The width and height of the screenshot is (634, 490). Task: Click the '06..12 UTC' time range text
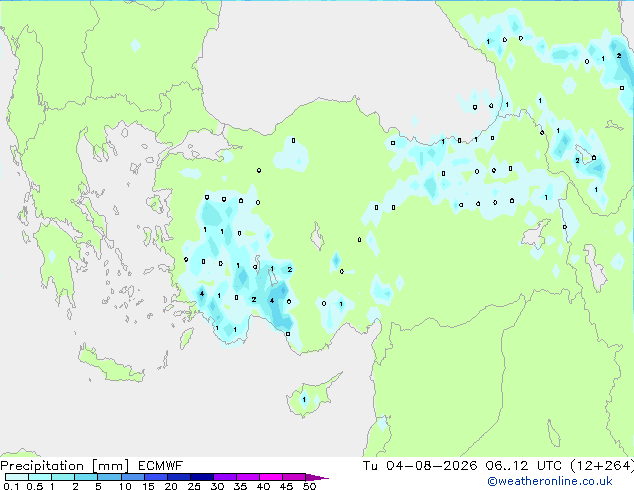pos(523,466)
